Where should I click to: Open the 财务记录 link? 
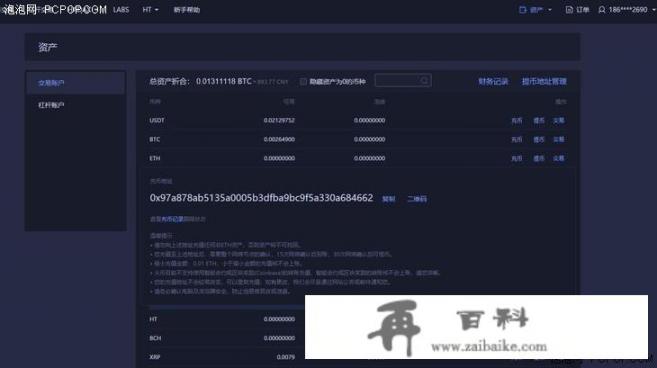[x=493, y=81]
